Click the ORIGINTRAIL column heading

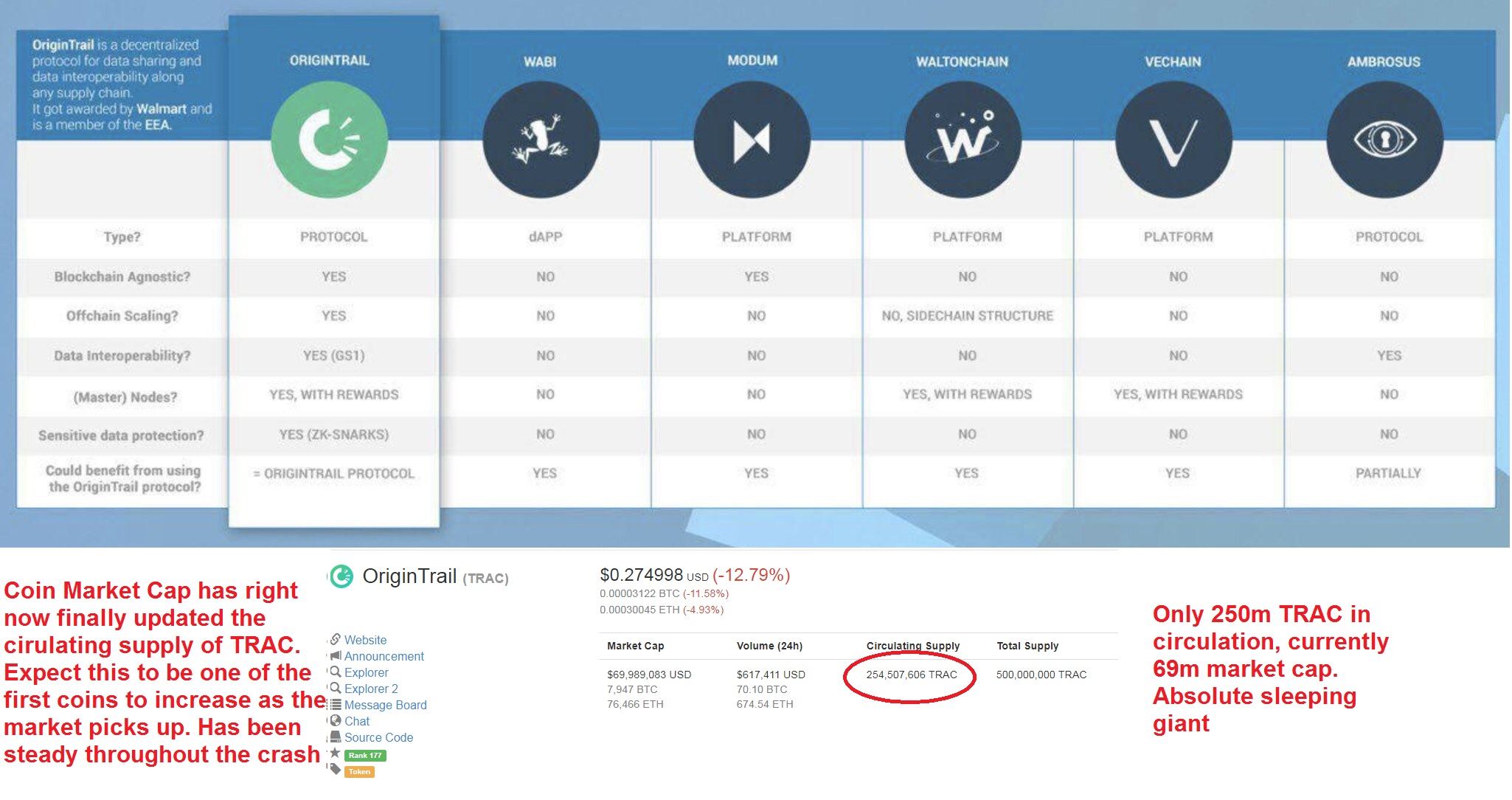(329, 61)
